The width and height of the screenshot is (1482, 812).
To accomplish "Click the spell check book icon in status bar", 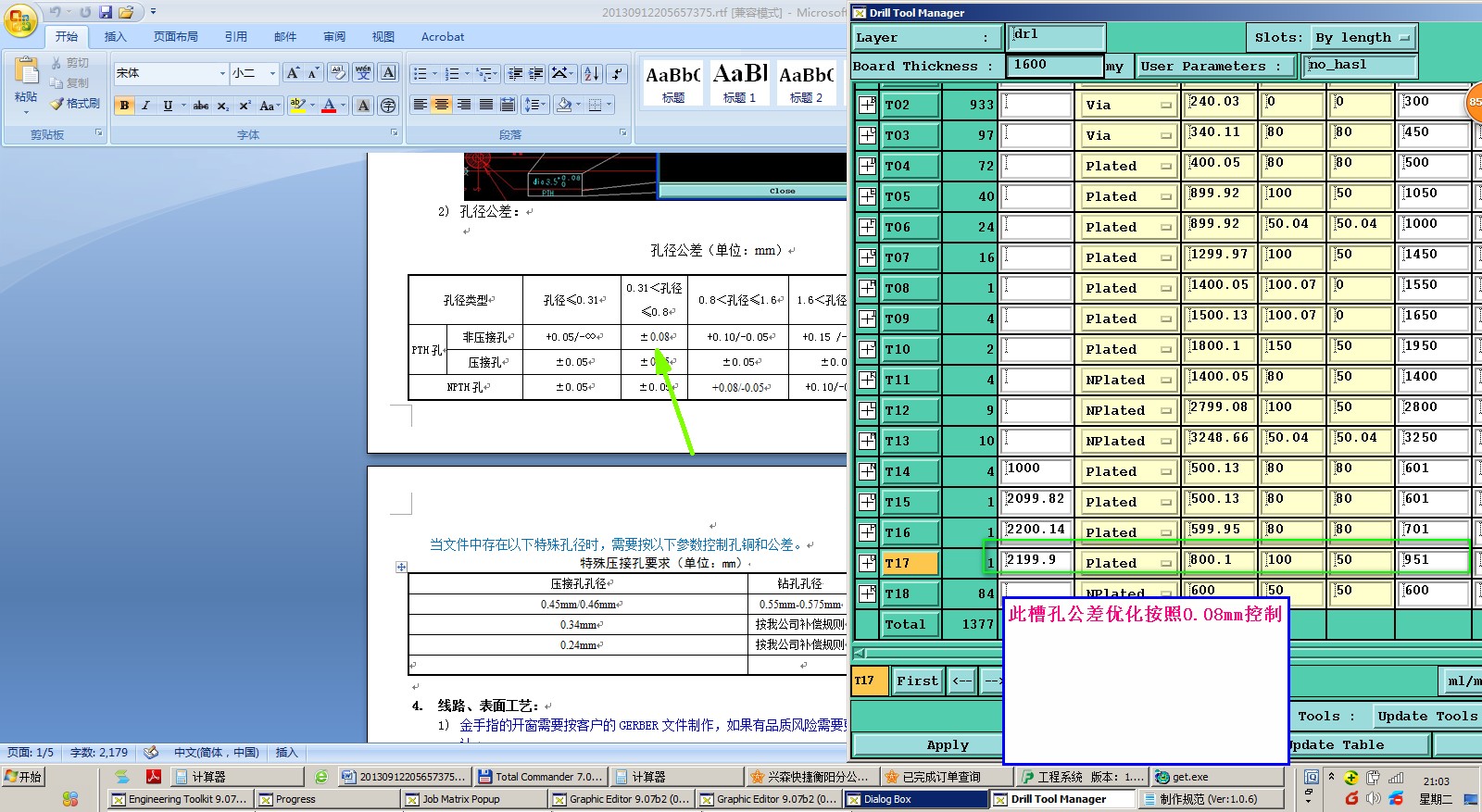I will pos(151,753).
